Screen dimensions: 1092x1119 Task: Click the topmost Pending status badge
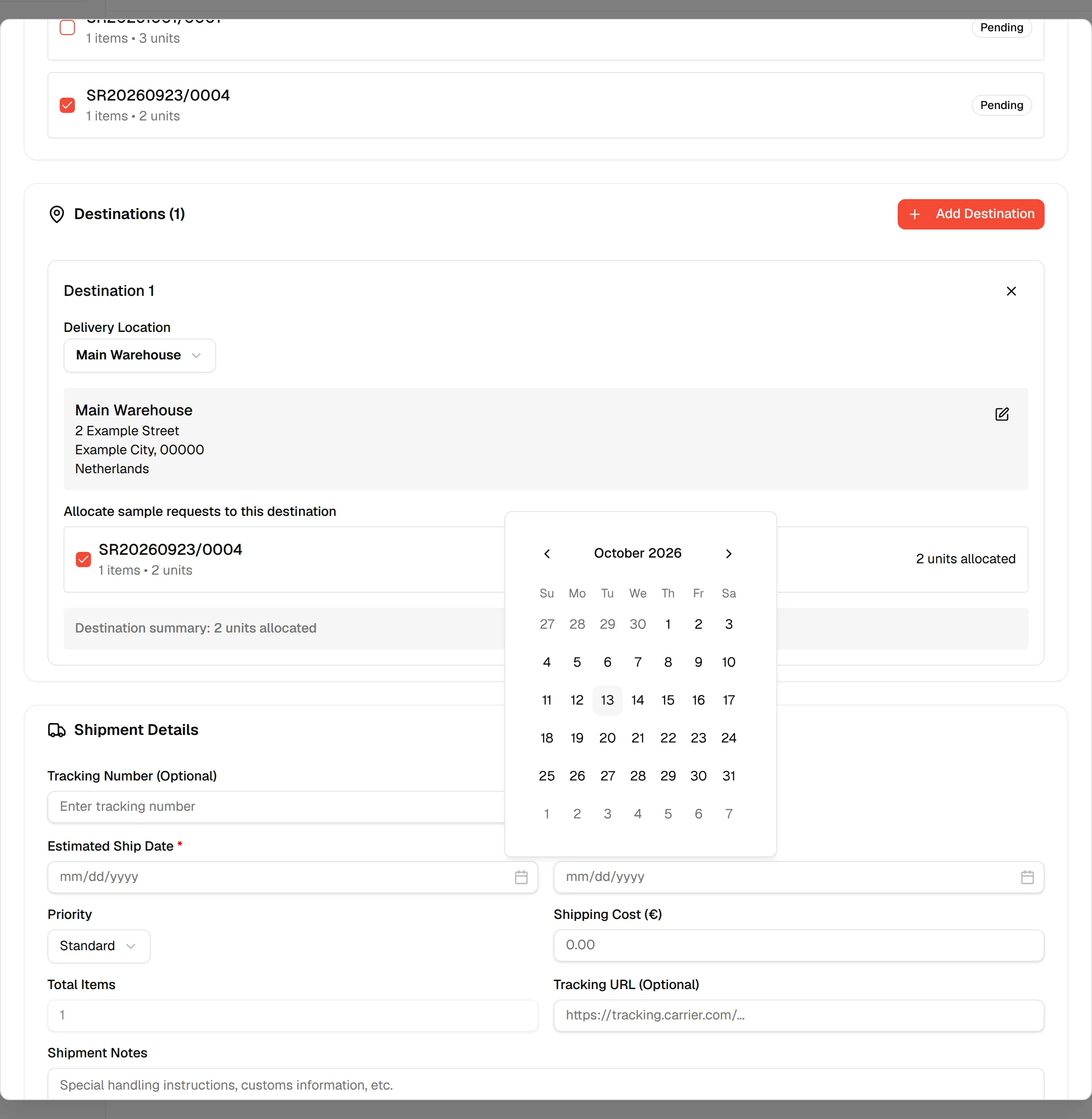coord(1001,28)
